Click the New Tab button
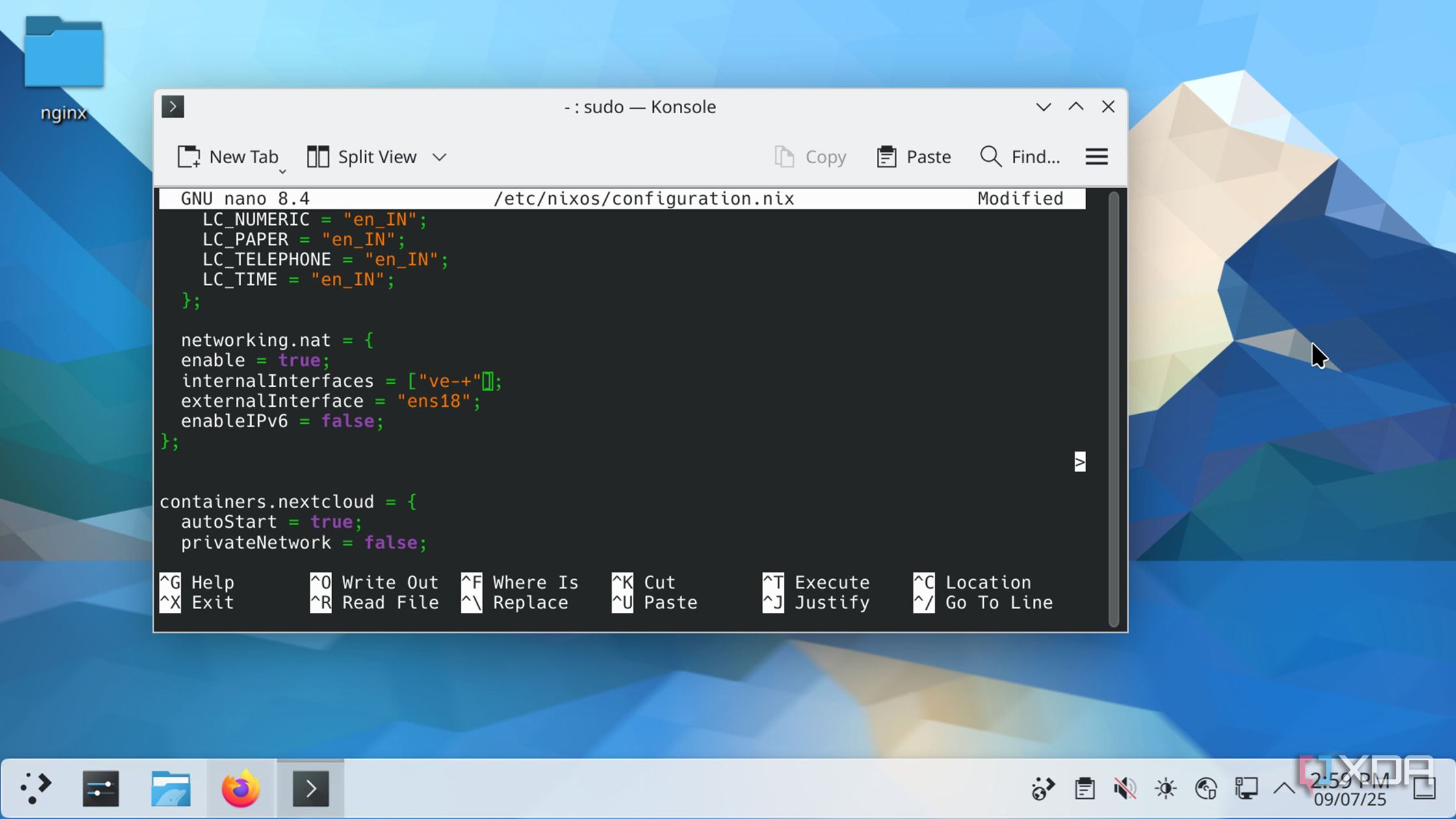Image resolution: width=1456 pixels, height=819 pixels. click(229, 157)
